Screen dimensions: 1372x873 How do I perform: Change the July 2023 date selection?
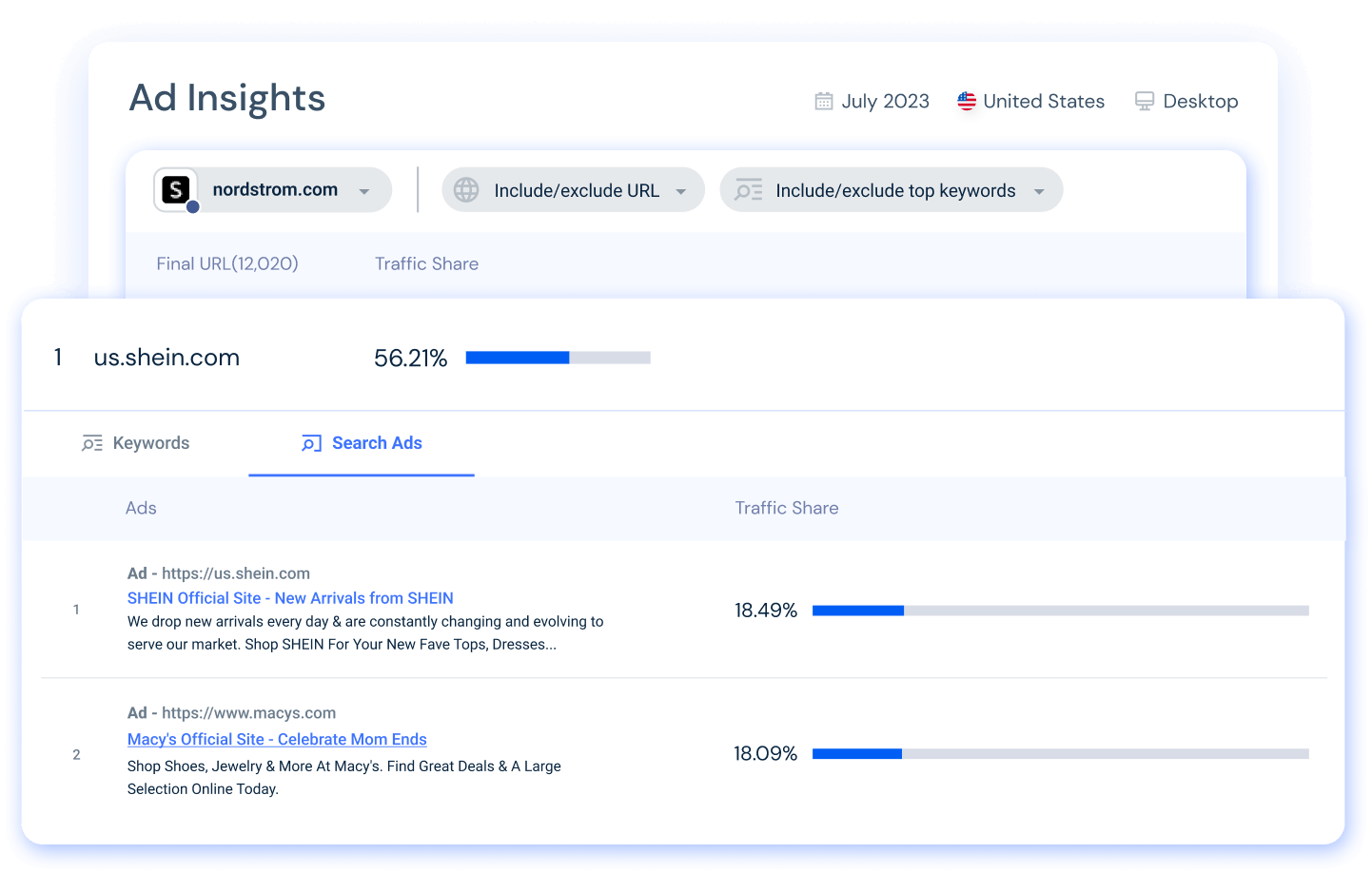click(885, 102)
